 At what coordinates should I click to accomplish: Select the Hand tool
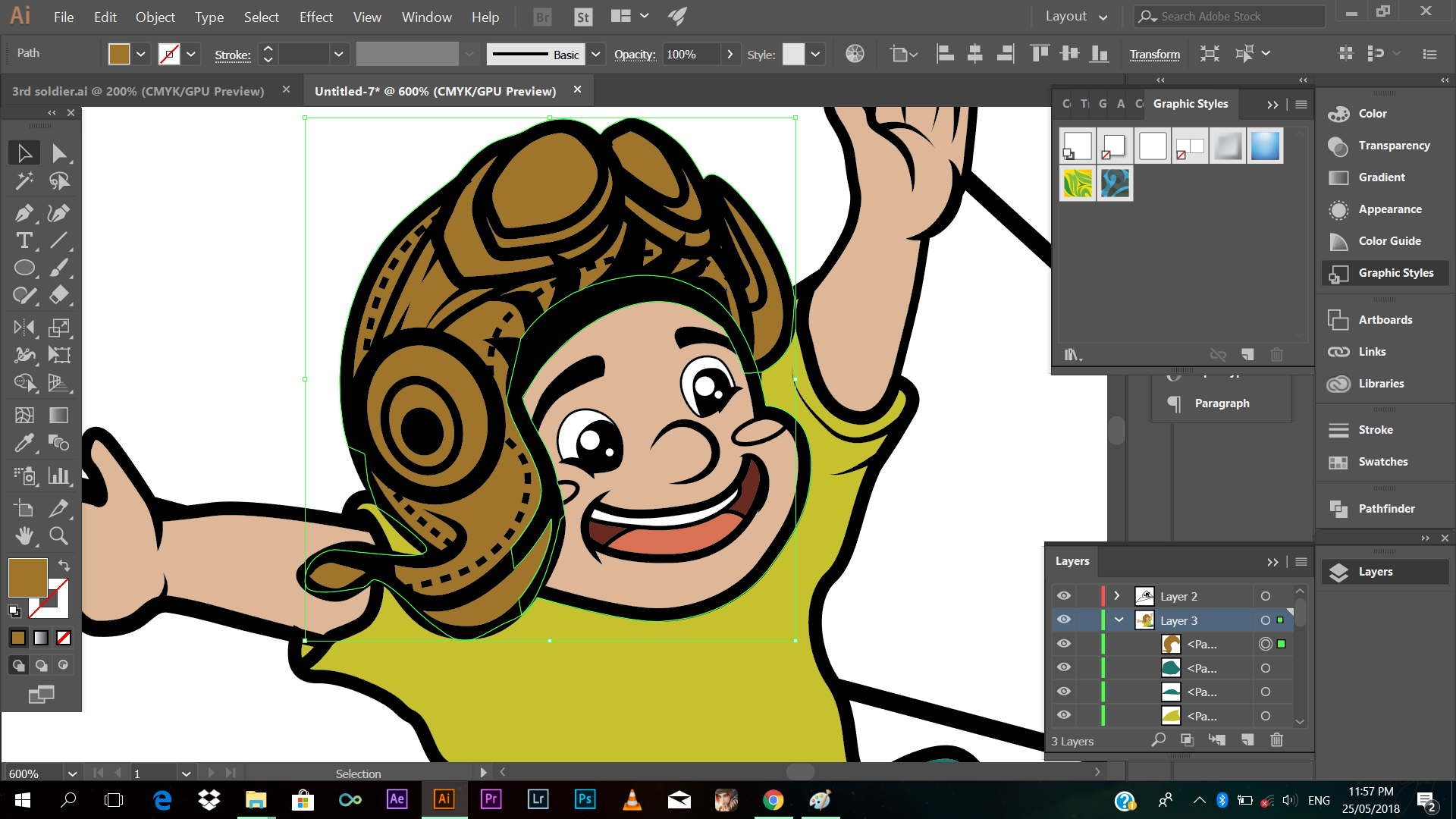[x=24, y=535]
